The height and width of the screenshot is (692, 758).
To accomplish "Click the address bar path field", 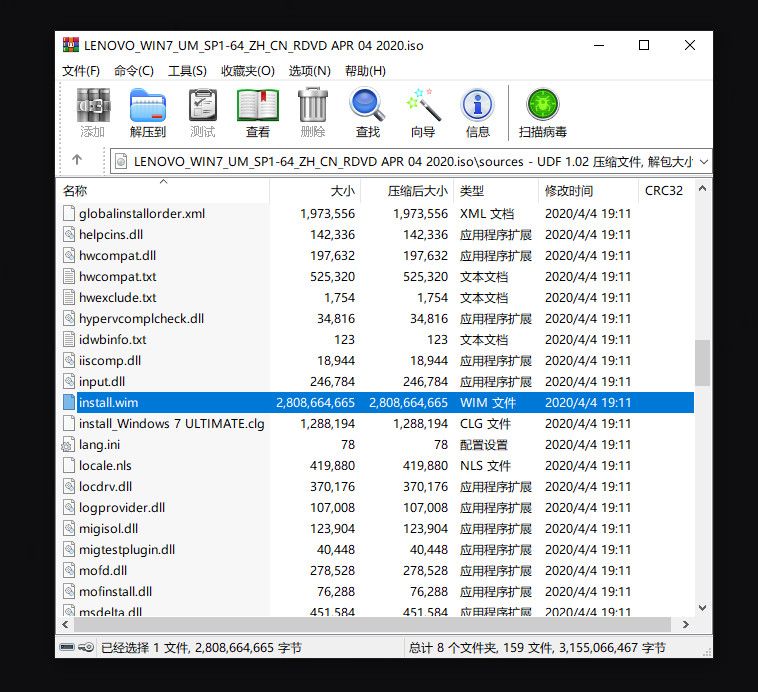I will point(411,161).
